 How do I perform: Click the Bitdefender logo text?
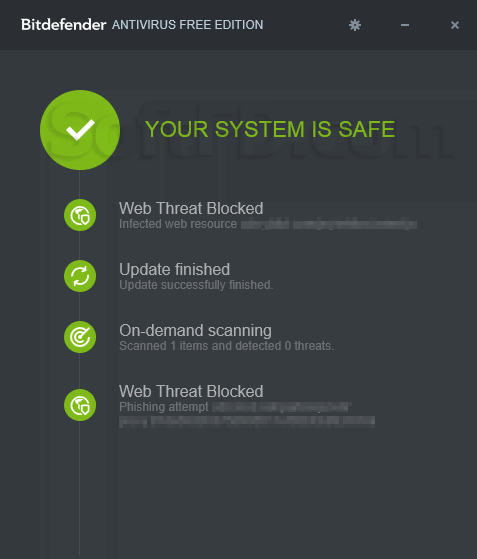pos(63,25)
